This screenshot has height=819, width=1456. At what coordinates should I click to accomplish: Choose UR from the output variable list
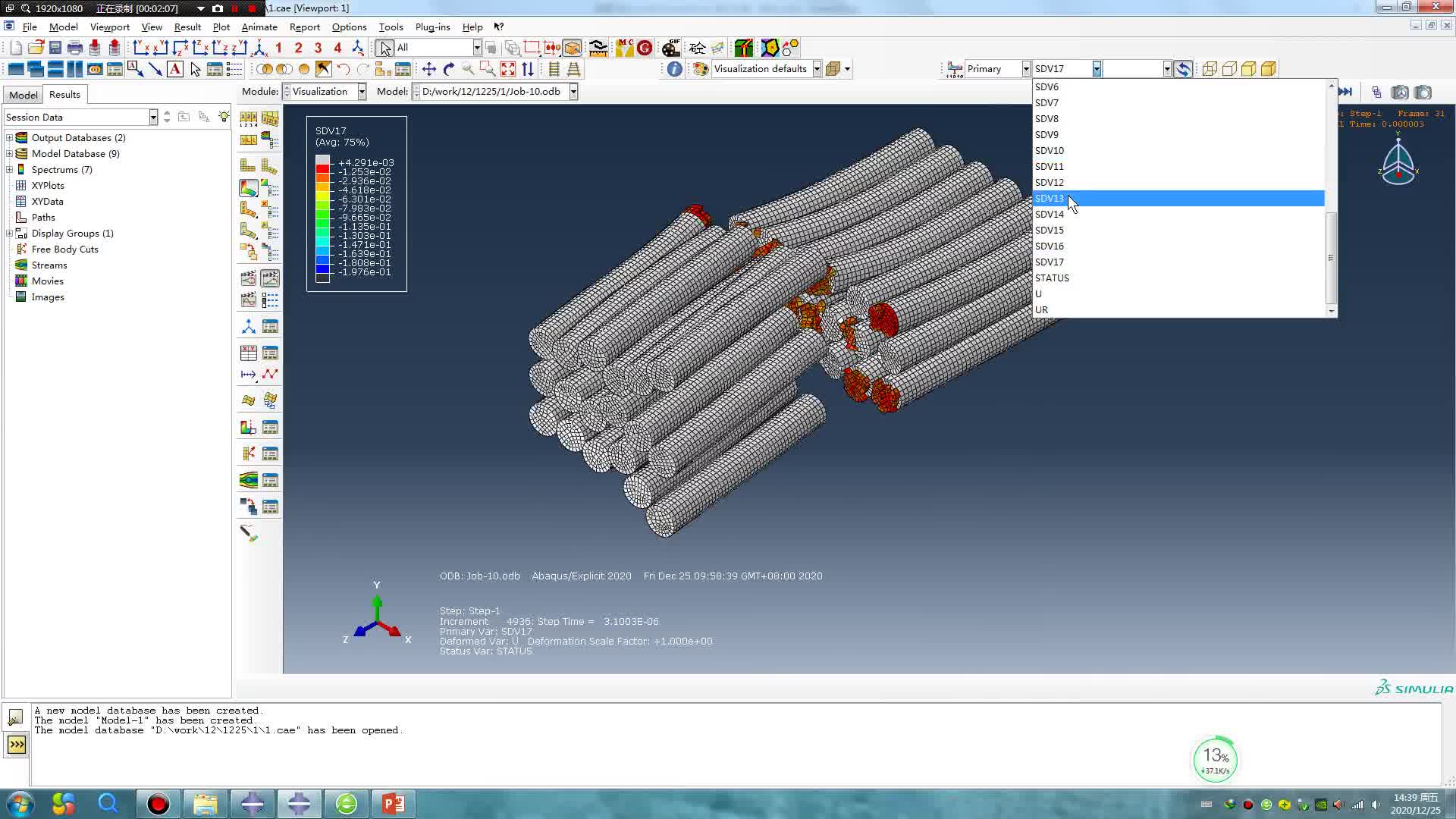[x=1178, y=309]
